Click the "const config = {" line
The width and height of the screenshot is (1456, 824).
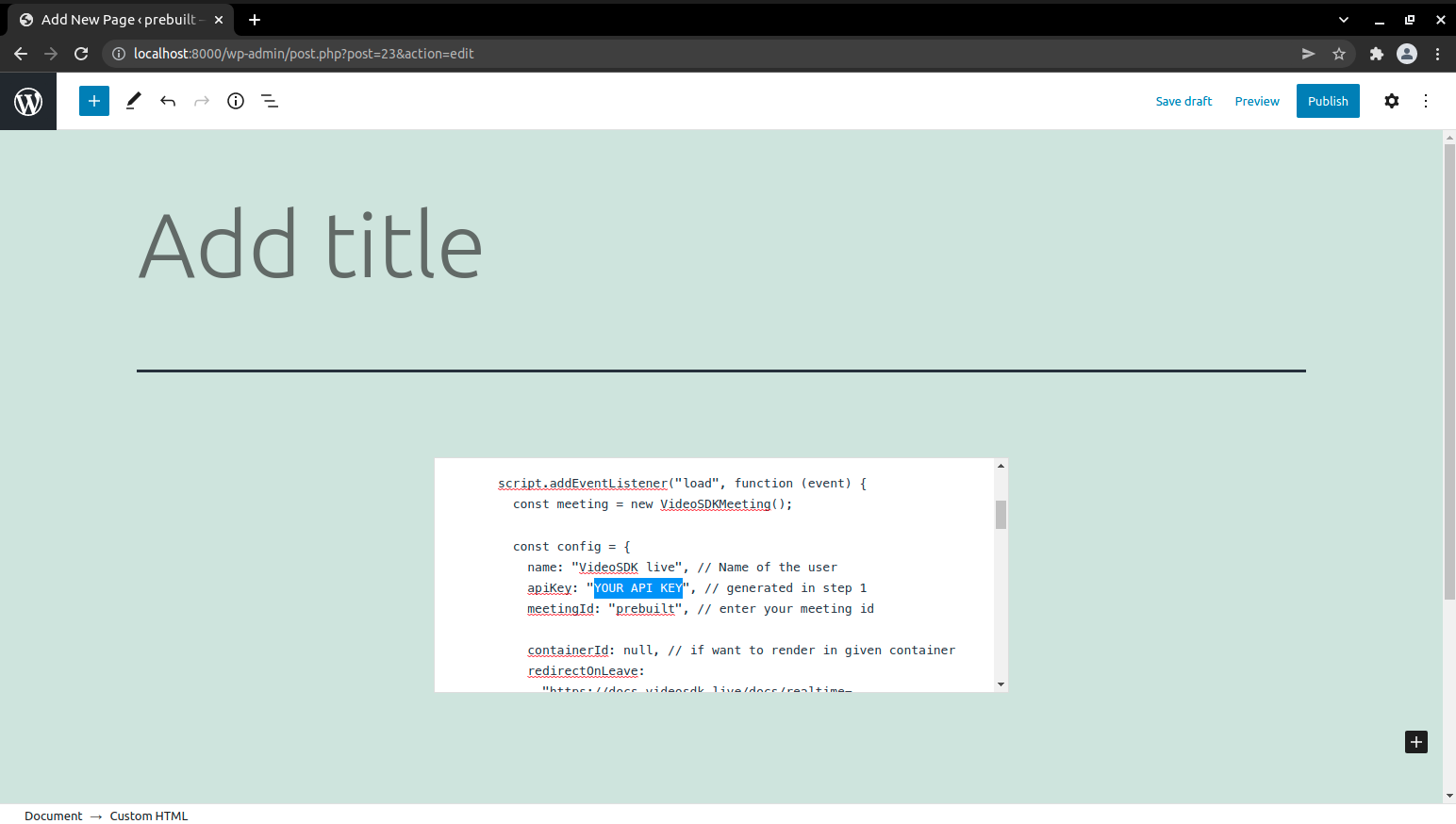[571, 547]
